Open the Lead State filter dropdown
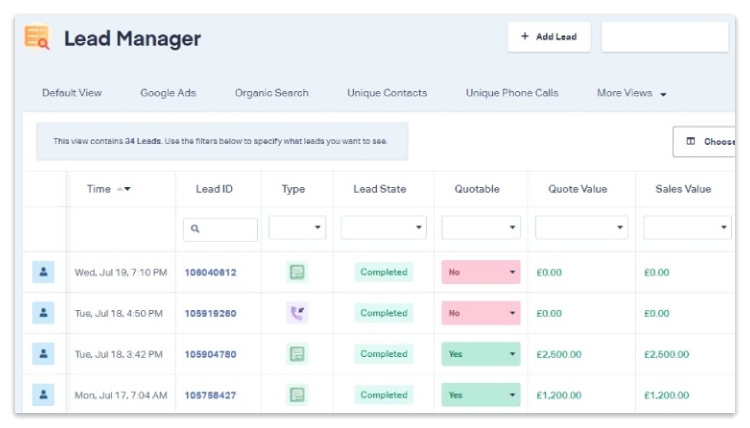 click(x=383, y=229)
